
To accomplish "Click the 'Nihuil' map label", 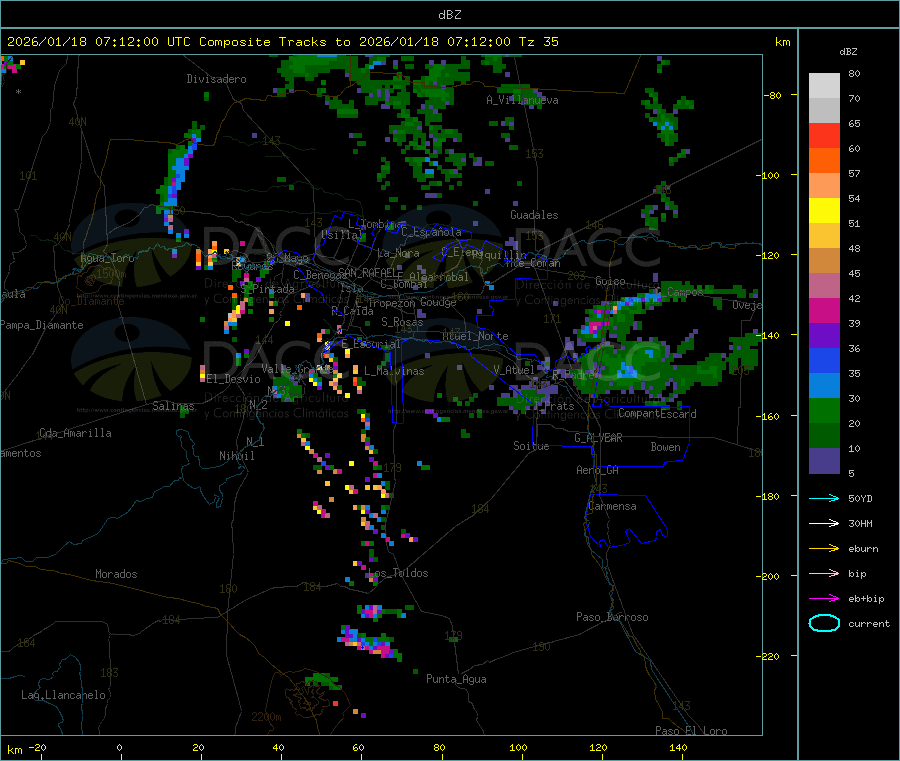I will click(237, 456).
